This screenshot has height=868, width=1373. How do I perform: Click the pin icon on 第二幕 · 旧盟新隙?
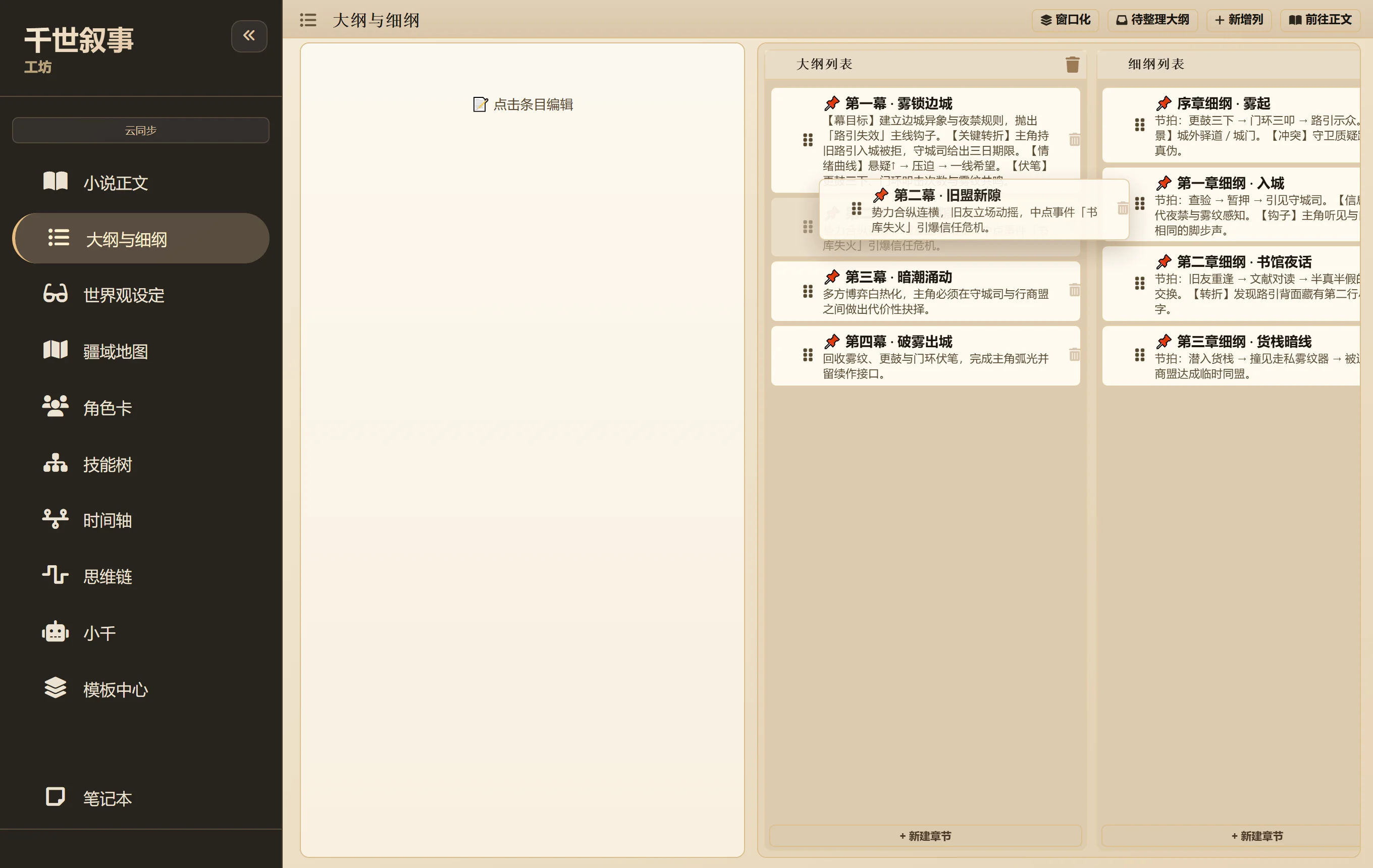pyautogui.click(x=881, y=195)
